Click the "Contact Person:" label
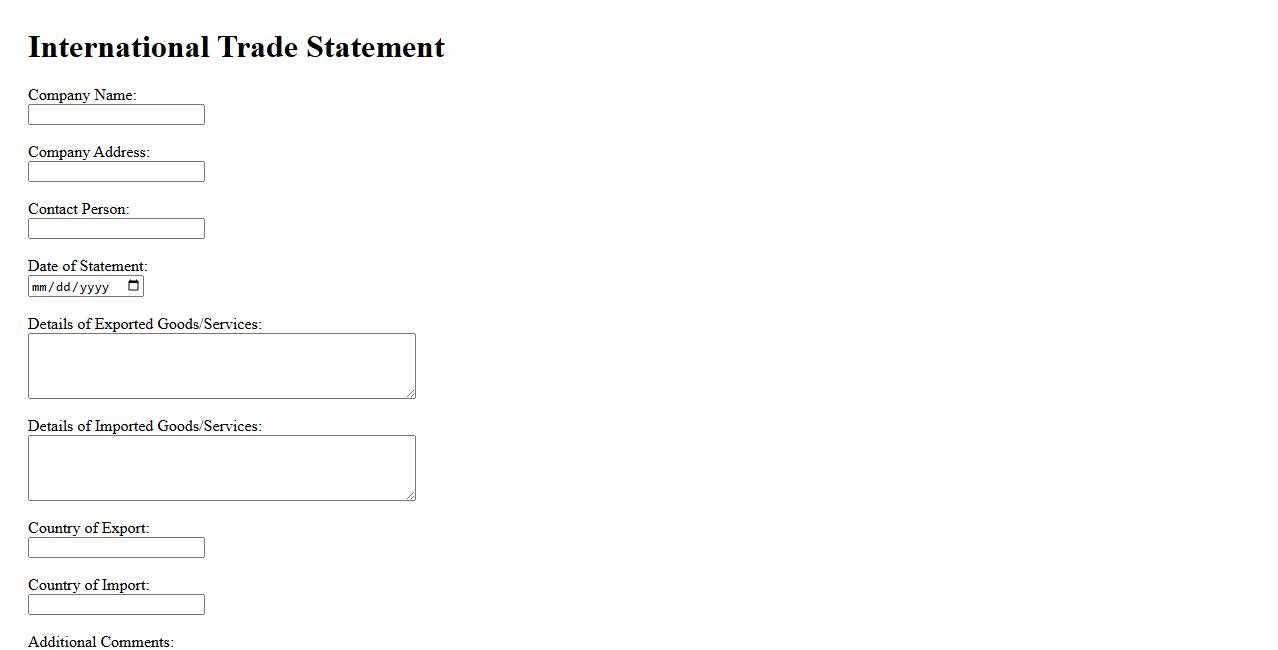Screen dimensions: 1278x650 78,209
